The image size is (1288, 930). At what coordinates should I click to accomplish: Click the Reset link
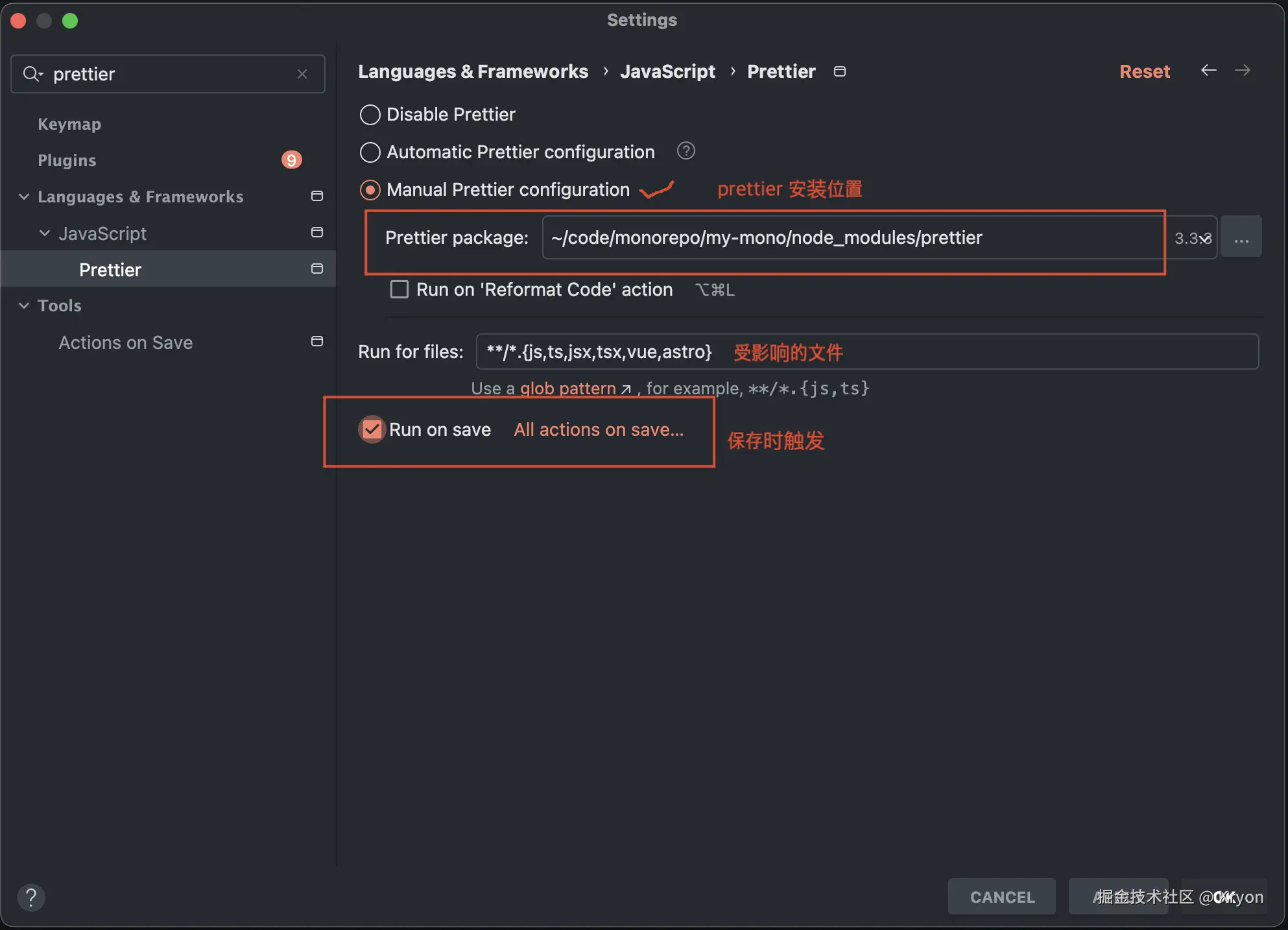pos(1145,71)
